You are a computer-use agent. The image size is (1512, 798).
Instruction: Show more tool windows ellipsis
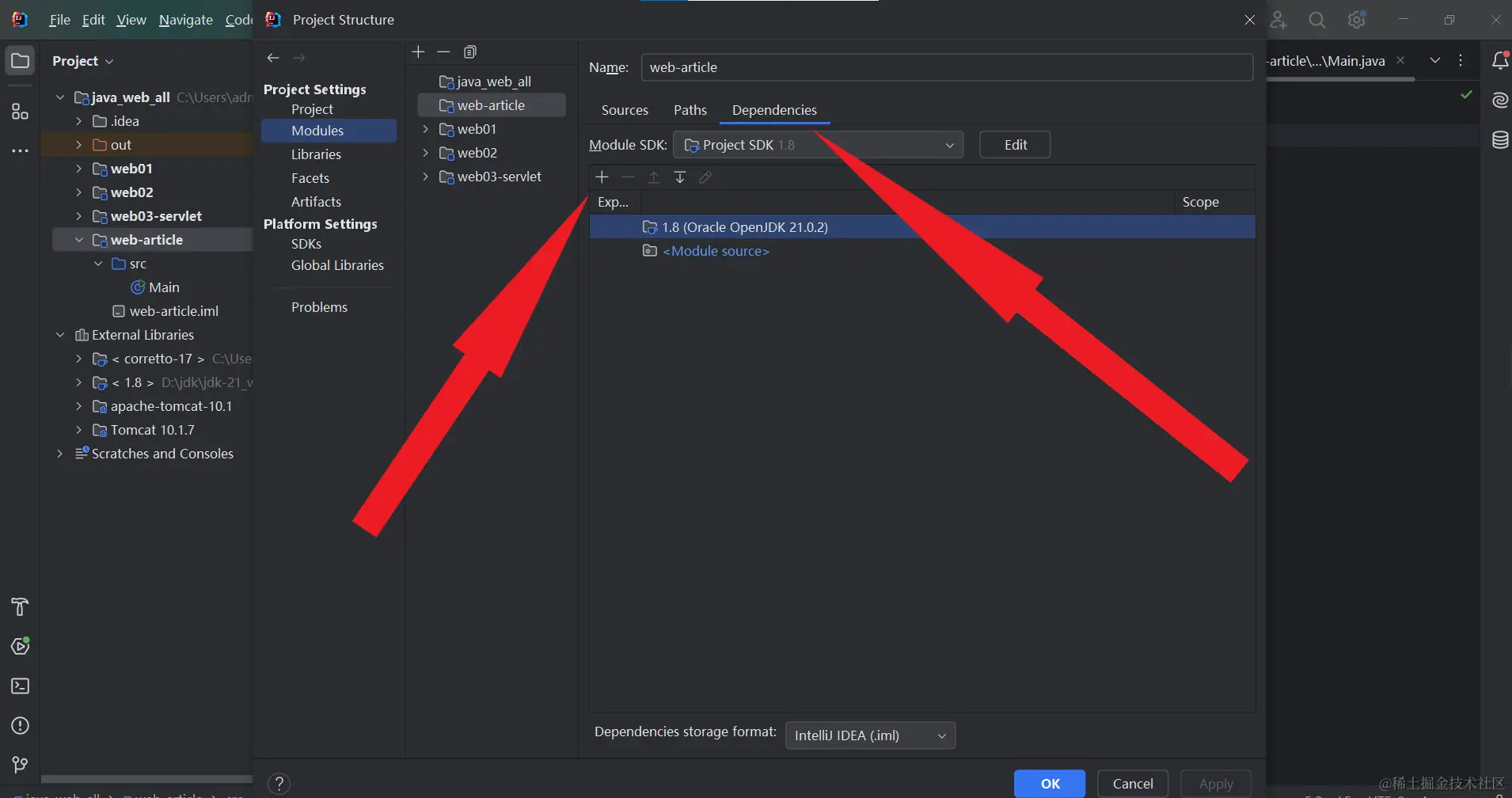tap(21, 150)
